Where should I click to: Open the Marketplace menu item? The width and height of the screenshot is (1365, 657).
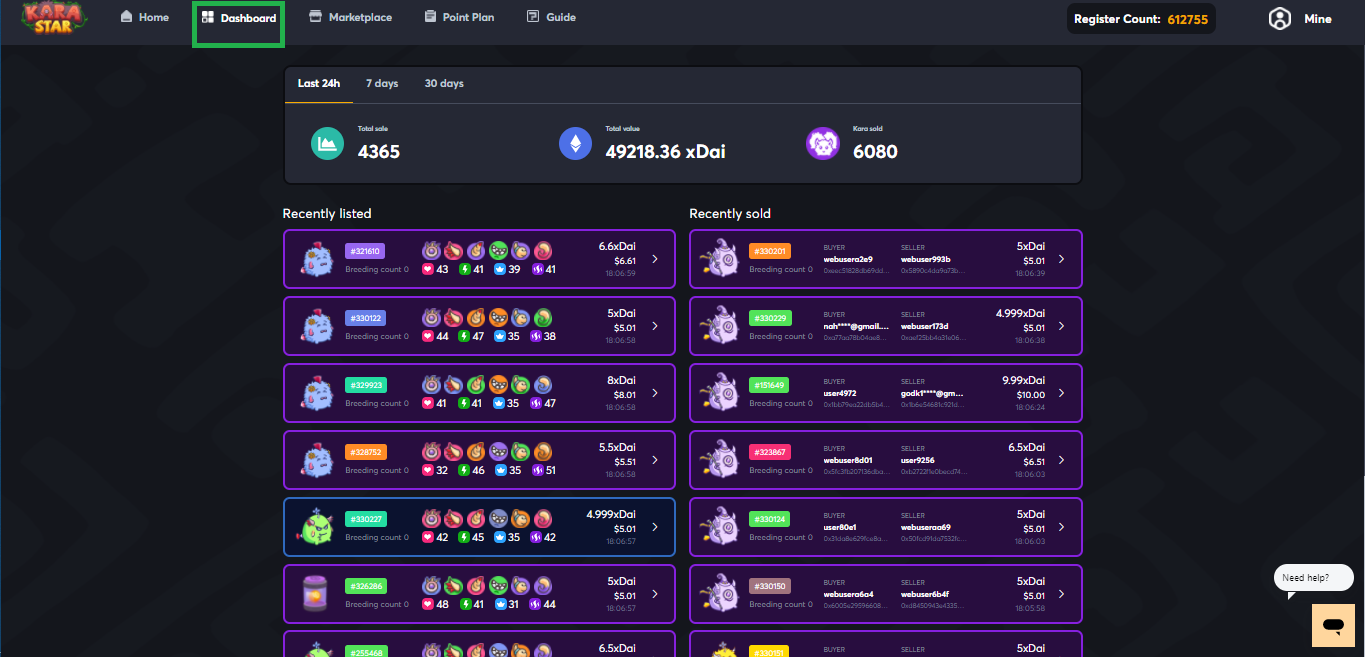(x=350, y=18)
